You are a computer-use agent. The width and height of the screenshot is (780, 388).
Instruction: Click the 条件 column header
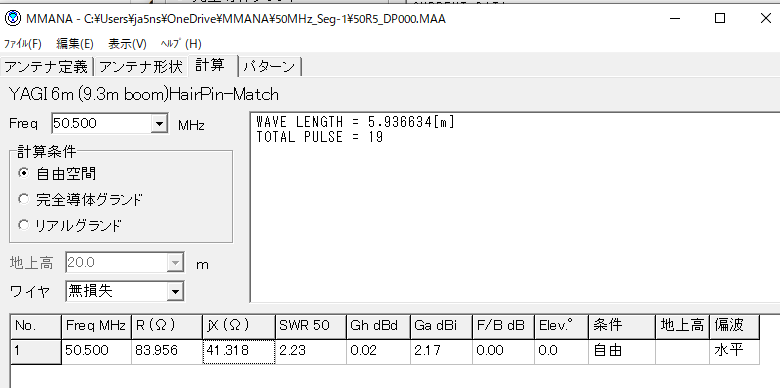622,326
